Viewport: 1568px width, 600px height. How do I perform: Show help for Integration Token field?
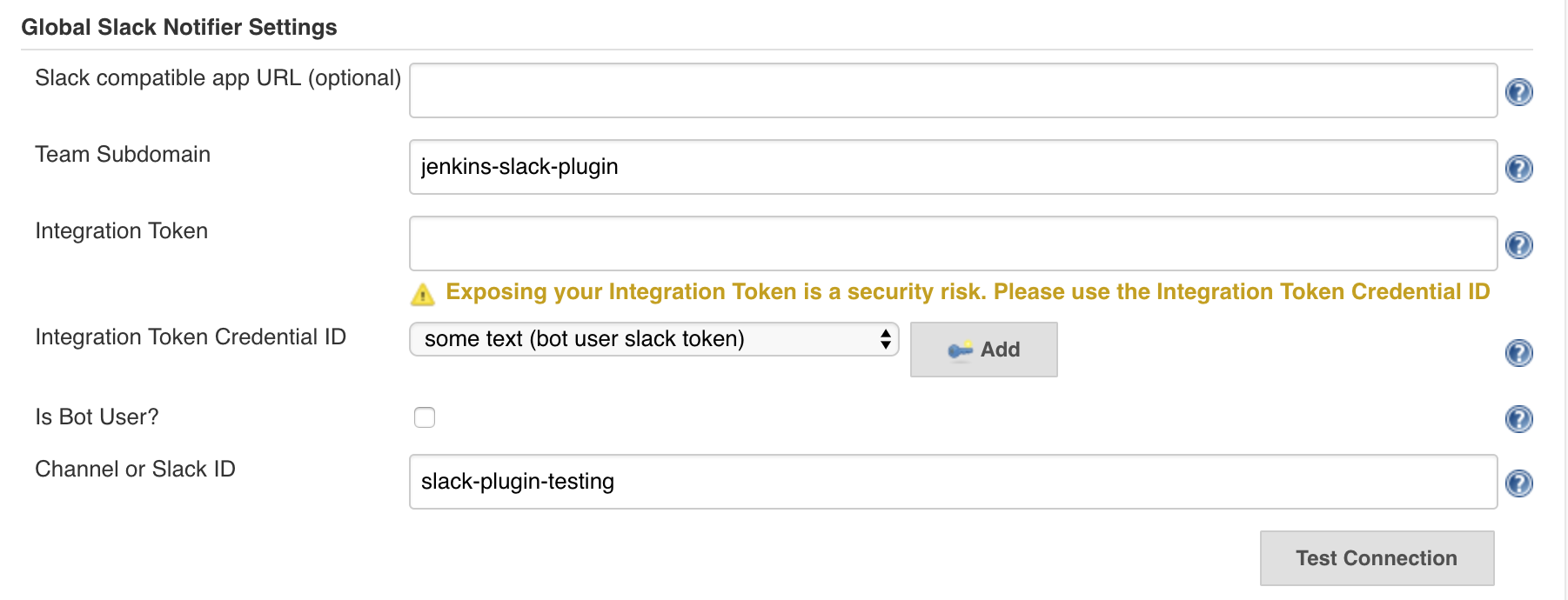(1518, 245)
